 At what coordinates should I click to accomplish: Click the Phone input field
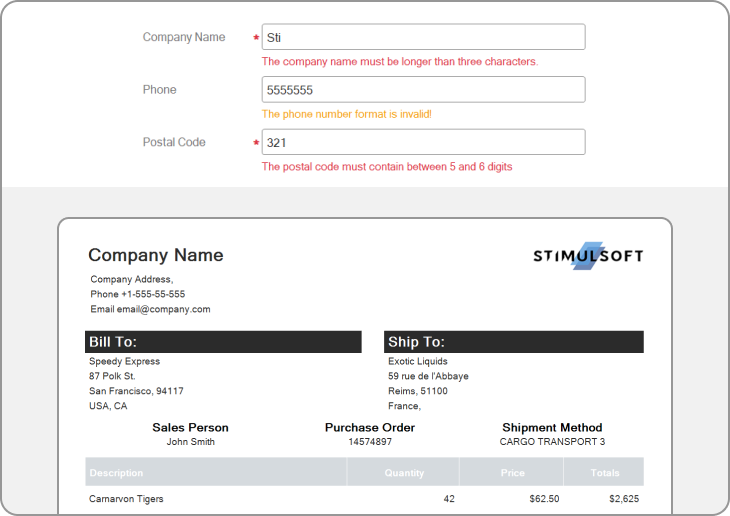[422, 90]
